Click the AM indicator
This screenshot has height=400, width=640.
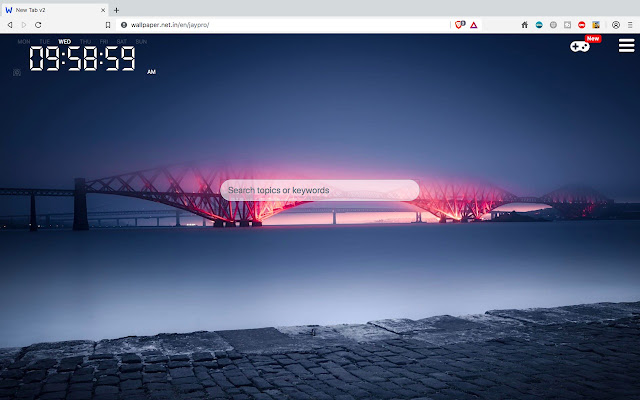point(151,72)
